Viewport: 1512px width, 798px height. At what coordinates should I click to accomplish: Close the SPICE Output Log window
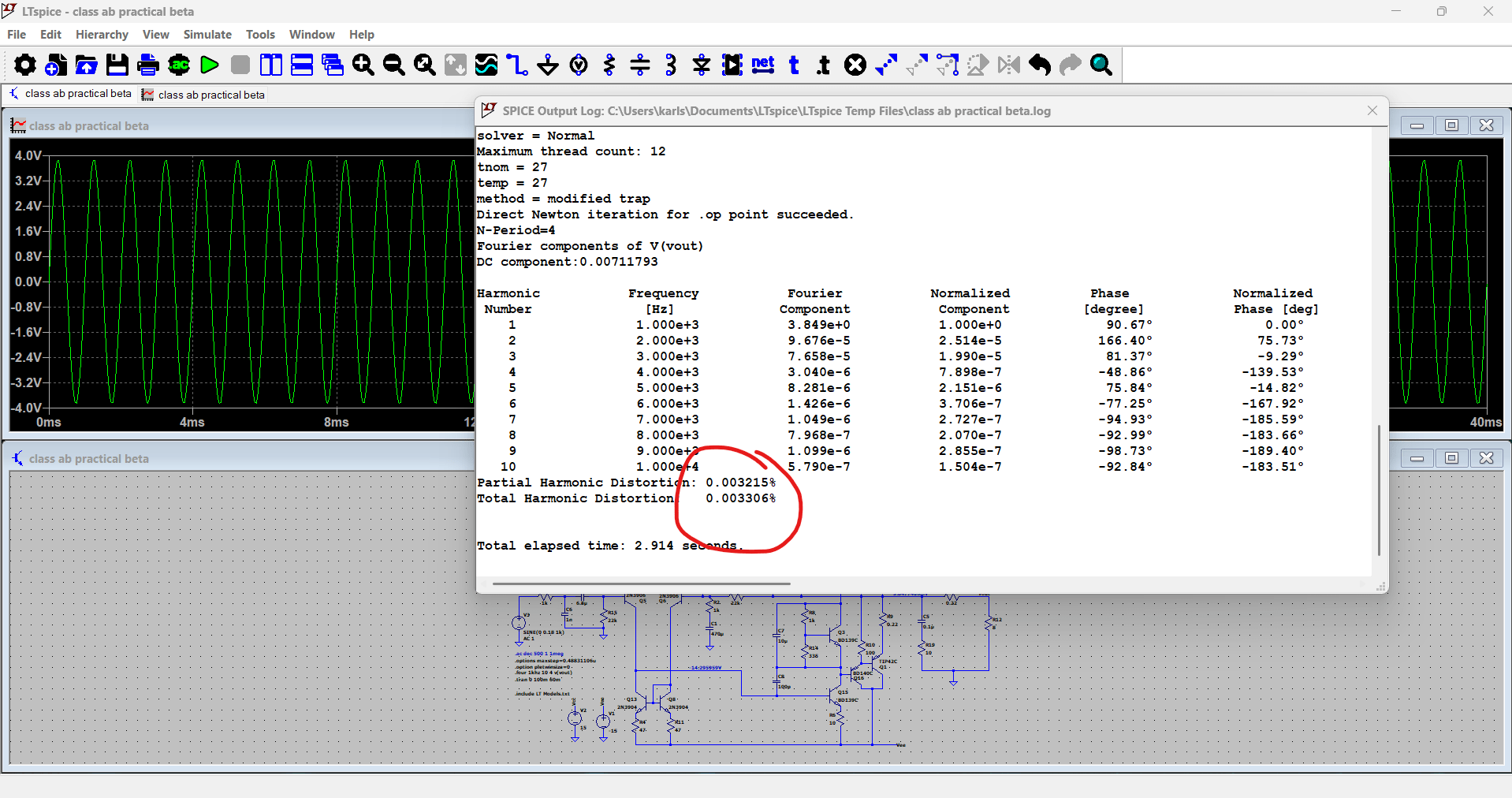(x=1372, y=110)
